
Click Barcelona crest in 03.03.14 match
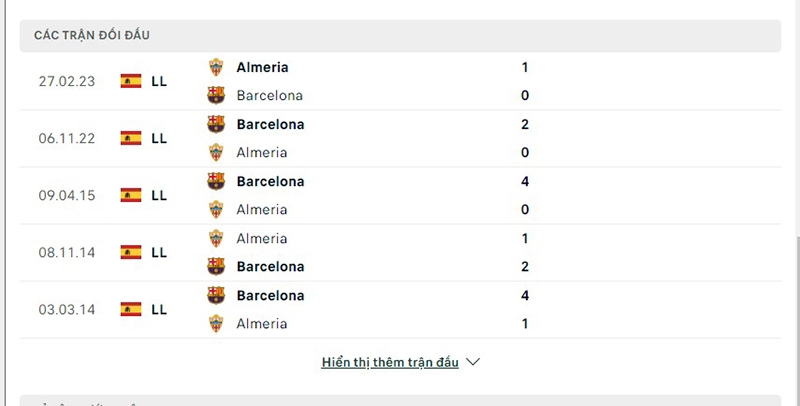tap(216, 295)
